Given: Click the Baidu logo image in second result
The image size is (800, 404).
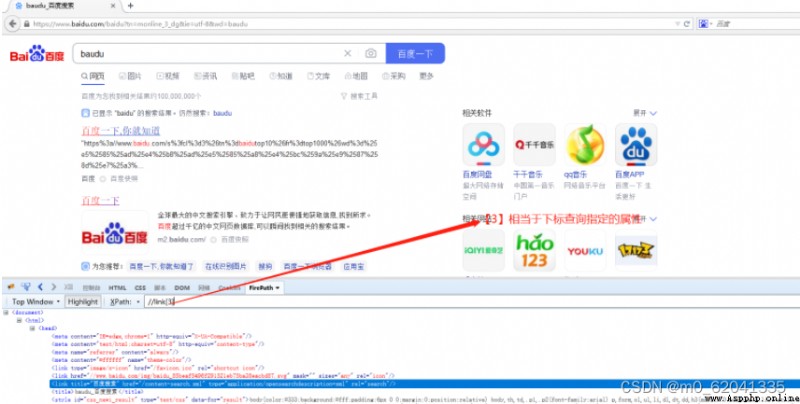Looking at the screenshot, I should 115,232.
